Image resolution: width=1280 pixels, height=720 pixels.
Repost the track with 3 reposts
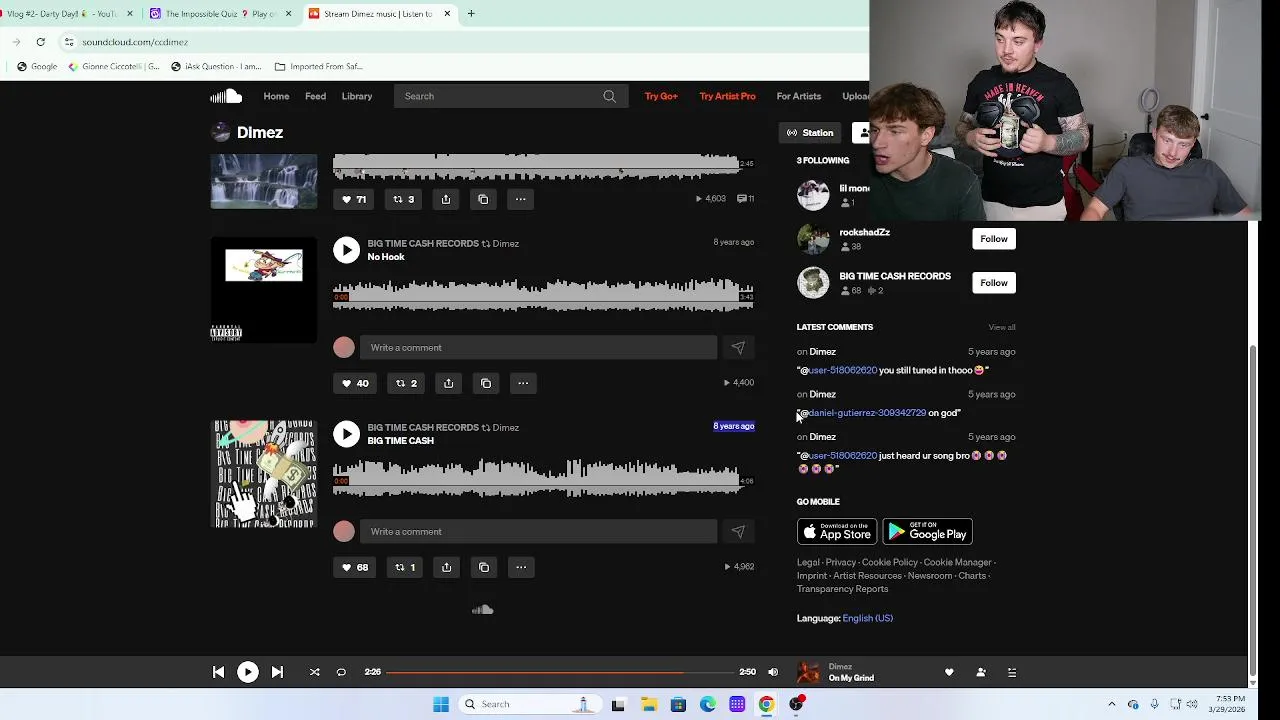(404, 199)
